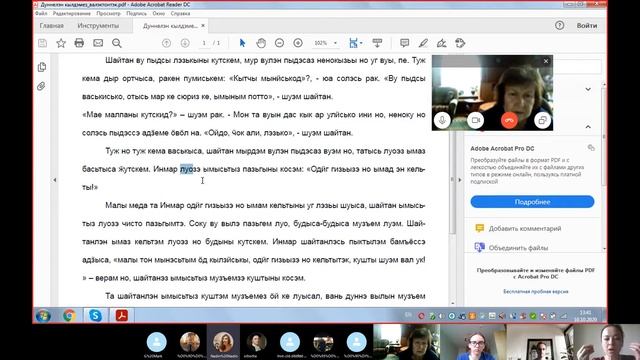The width and height of the screenshot is (640, 360).
Task: Toggle camera in Skype call overlay
Action: coord(476,120)
